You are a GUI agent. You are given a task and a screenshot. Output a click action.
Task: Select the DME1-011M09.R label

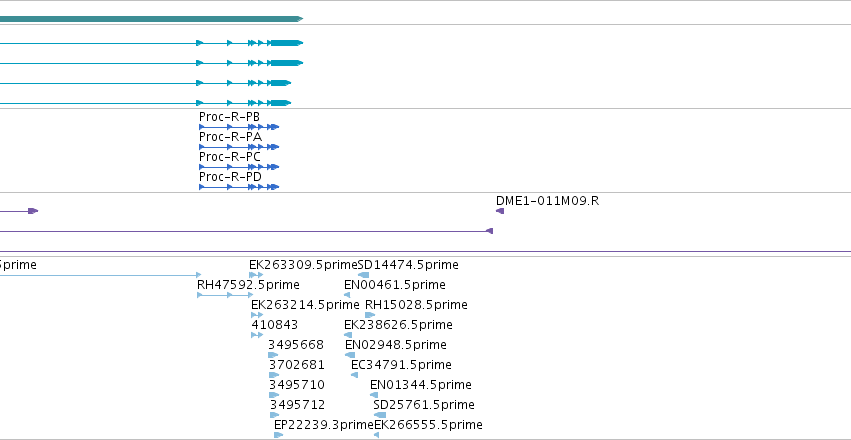[548, 201]
